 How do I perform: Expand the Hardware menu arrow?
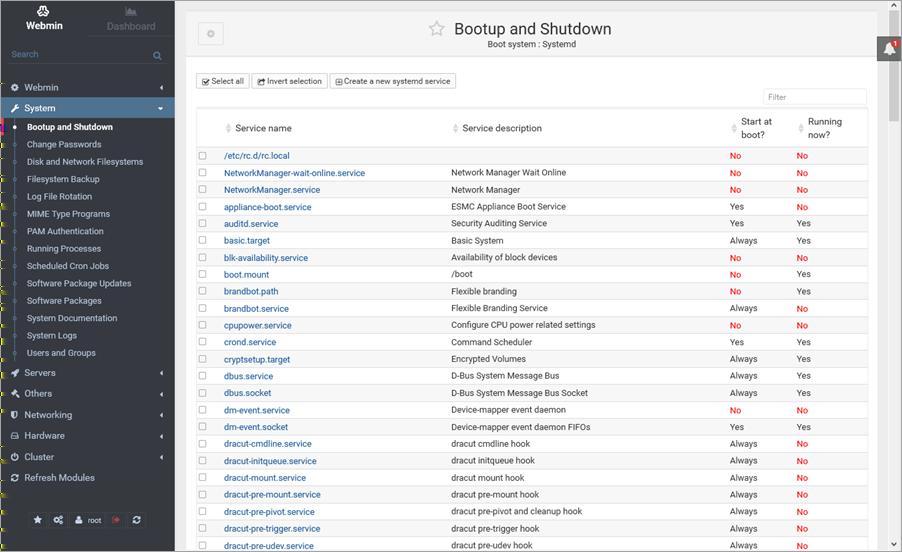(162, 436)
